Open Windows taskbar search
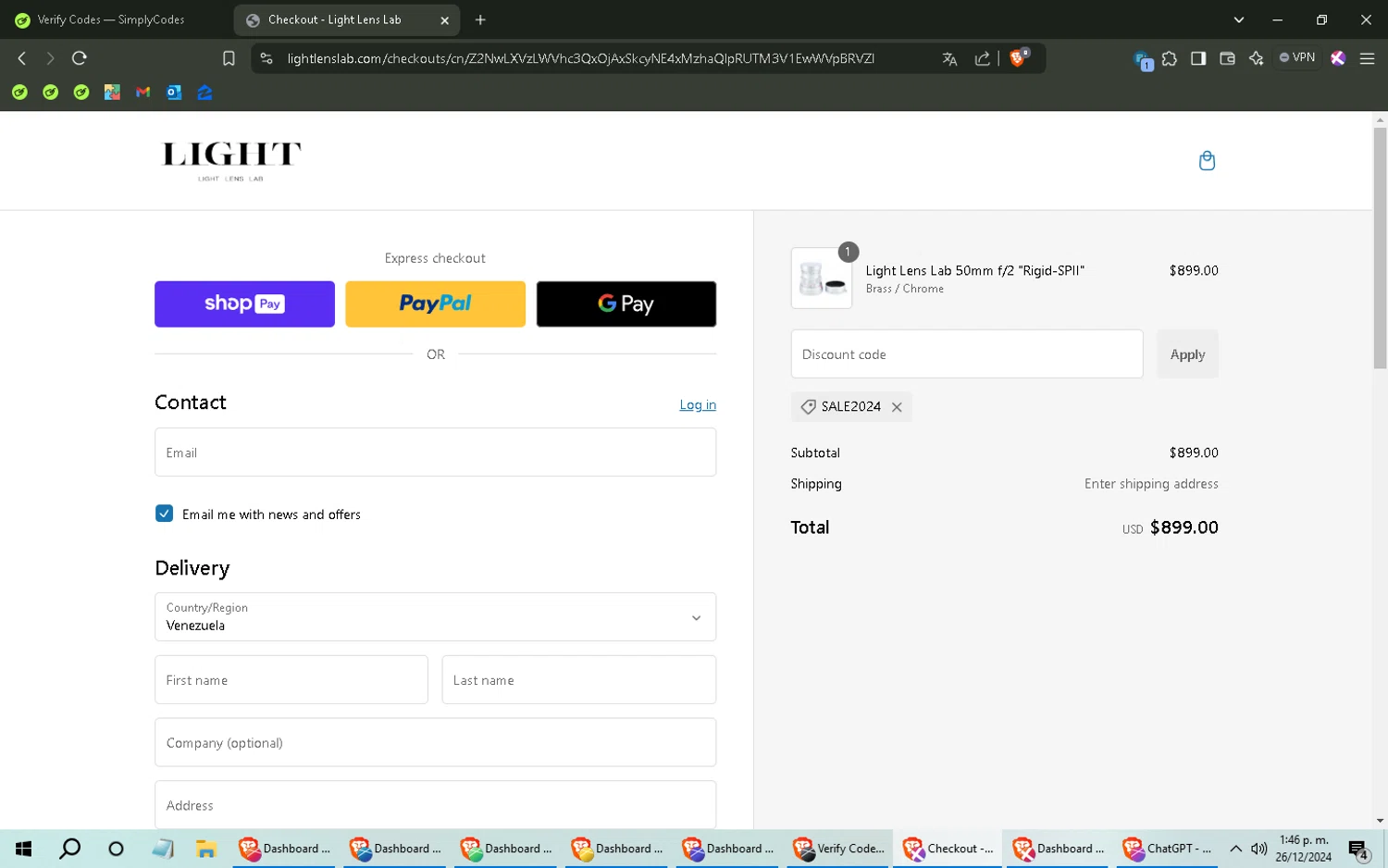 pos(69,849)
